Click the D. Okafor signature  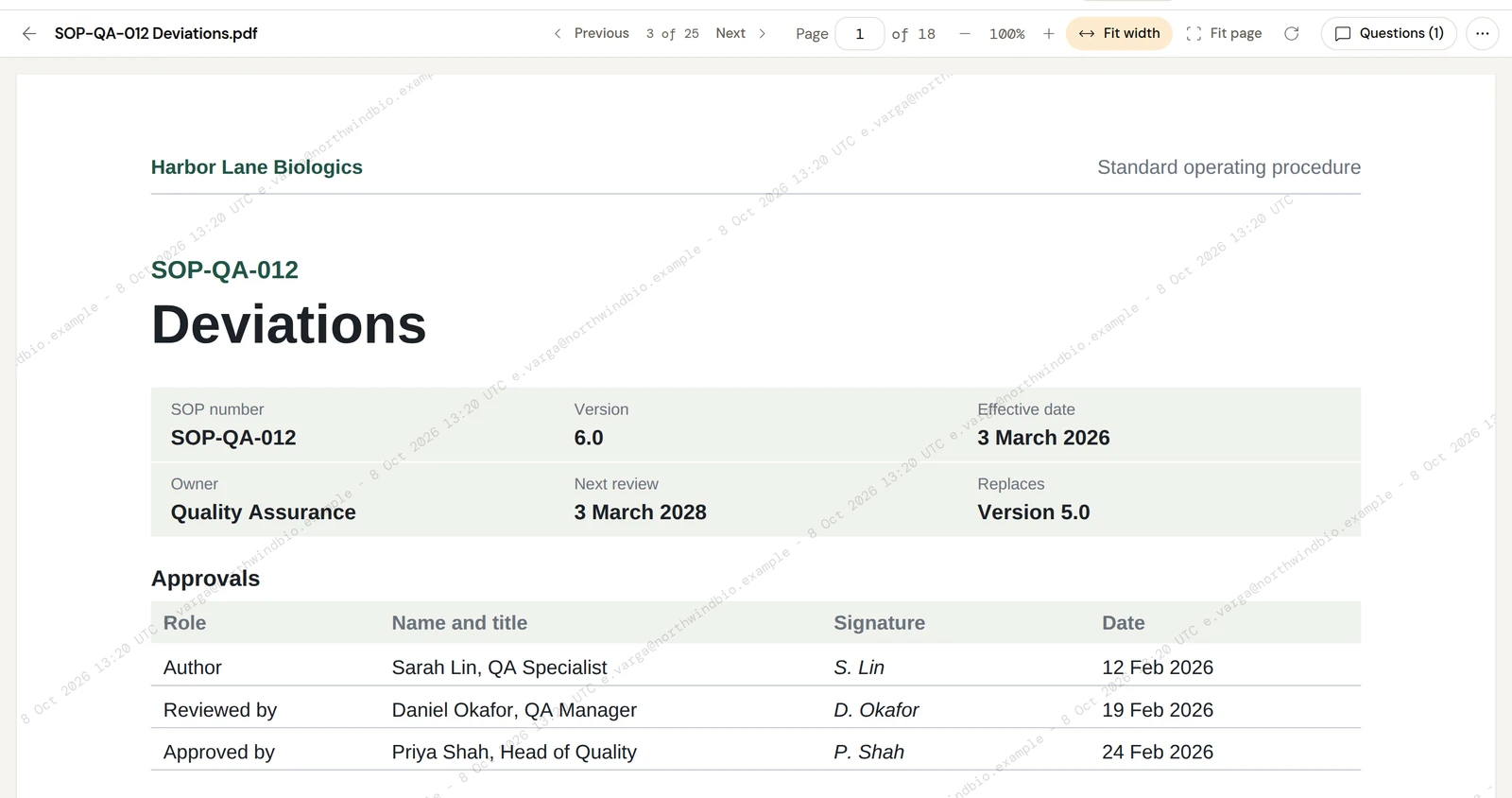coord(876,710)
